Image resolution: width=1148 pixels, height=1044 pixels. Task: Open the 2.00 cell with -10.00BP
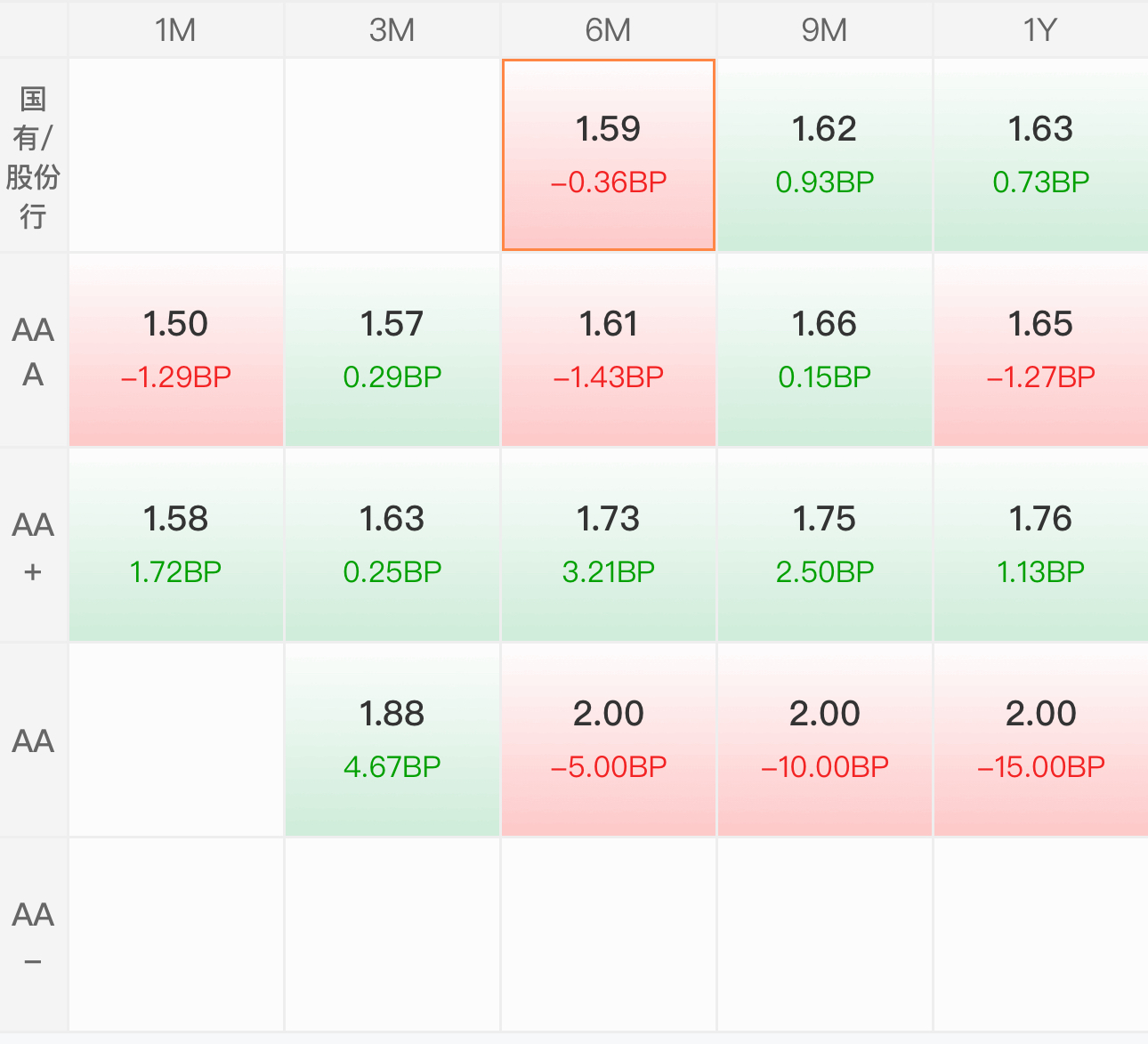pyautogui.click(x=825, y=740)
